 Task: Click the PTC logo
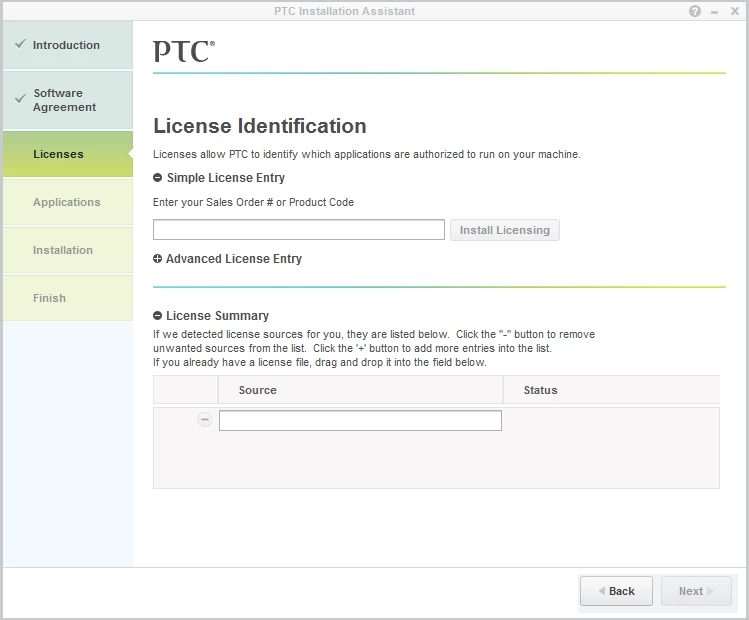(184, 51)
